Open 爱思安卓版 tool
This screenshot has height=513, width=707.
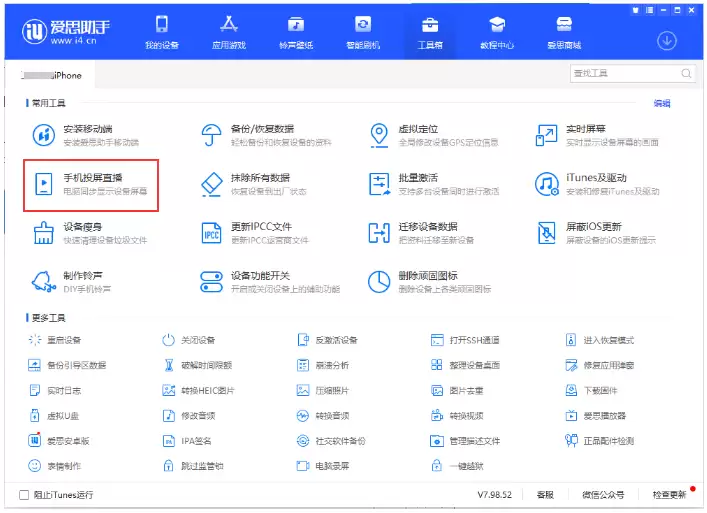[x=59, y=441]
